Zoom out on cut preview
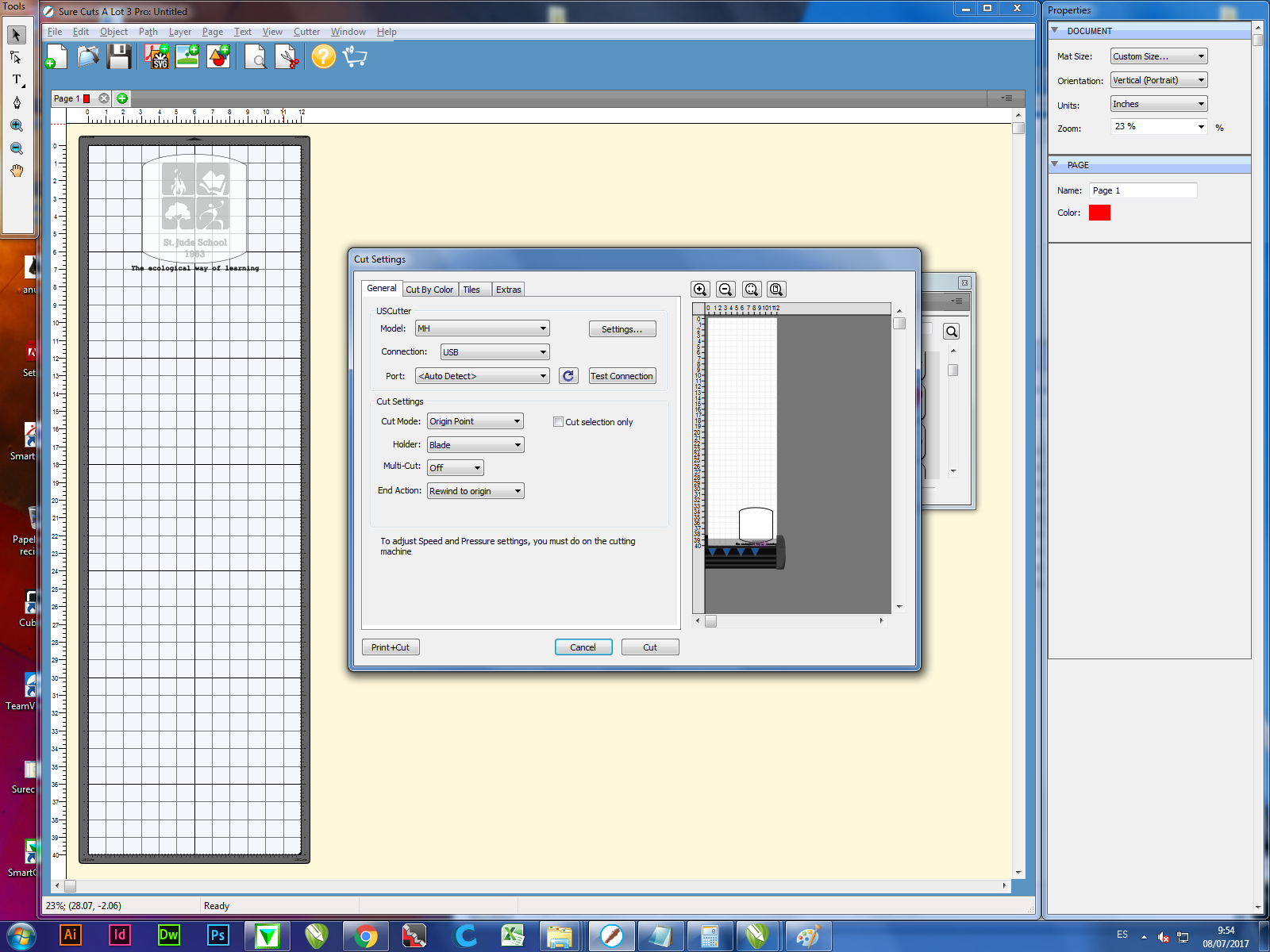The image size is (1270, 952). (x=725, y=290)
